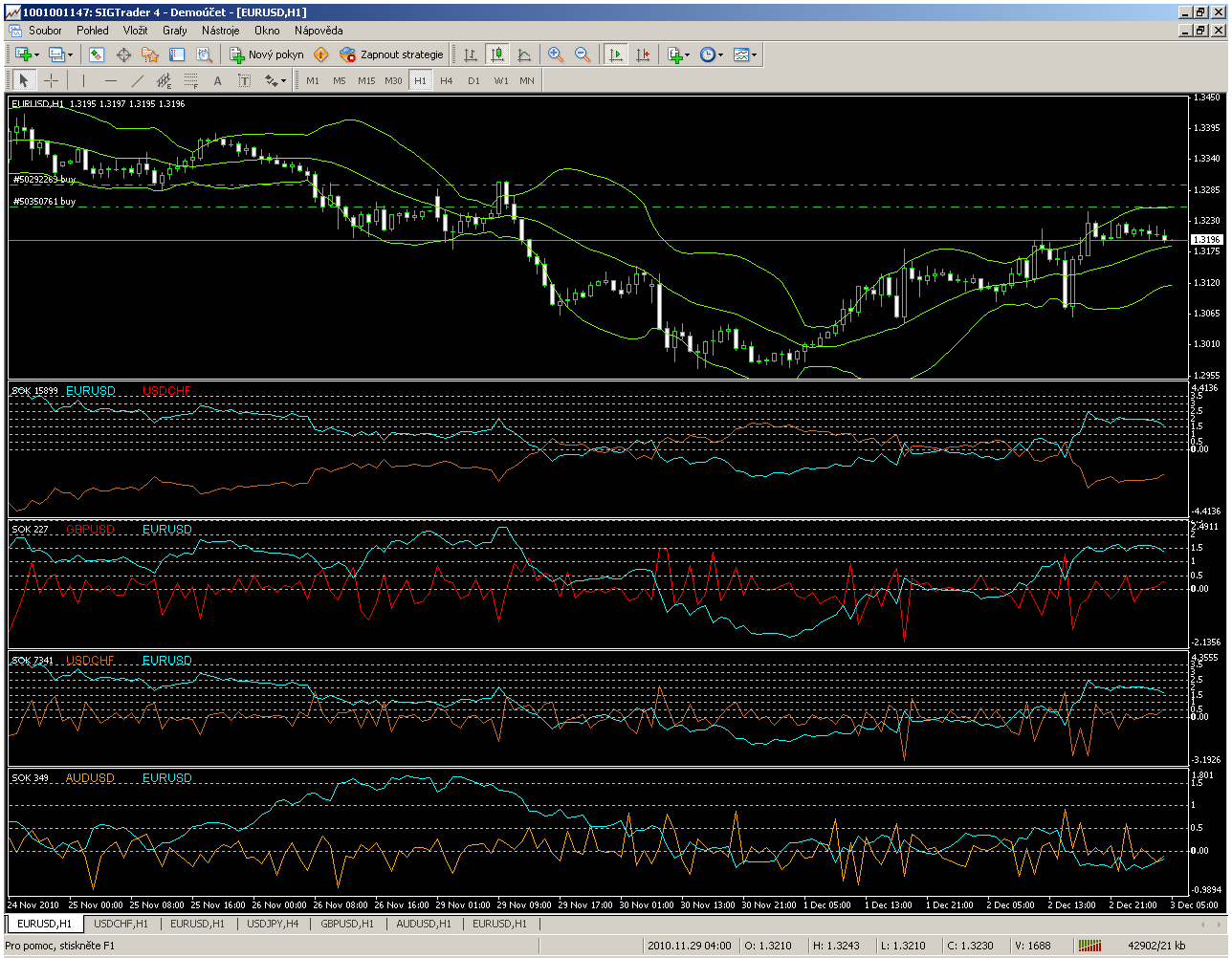Toggle chart auto scroll

point(616,55)
